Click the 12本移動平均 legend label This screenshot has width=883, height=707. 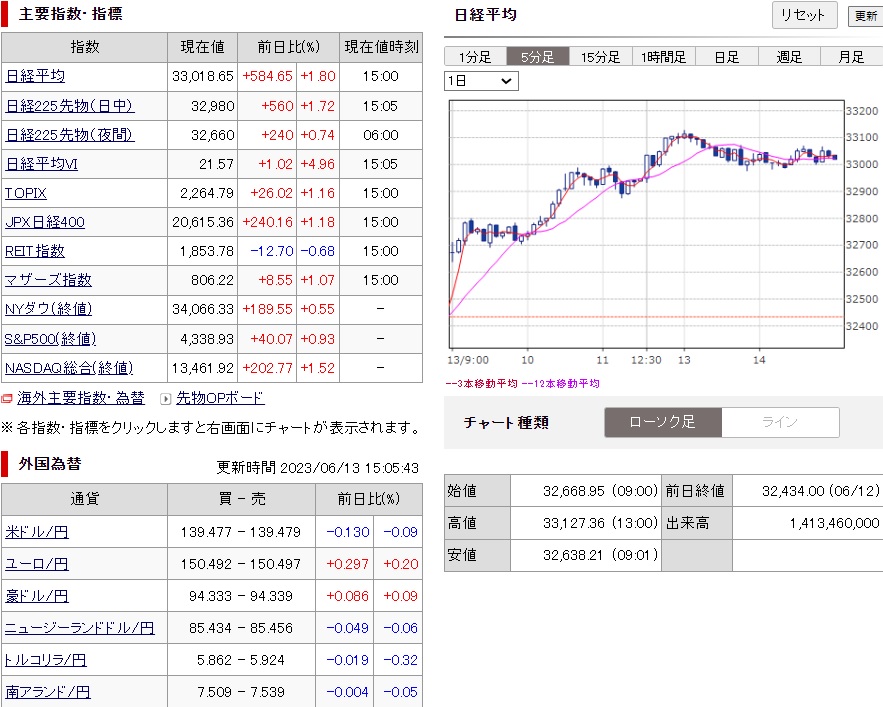coord(561,384)
